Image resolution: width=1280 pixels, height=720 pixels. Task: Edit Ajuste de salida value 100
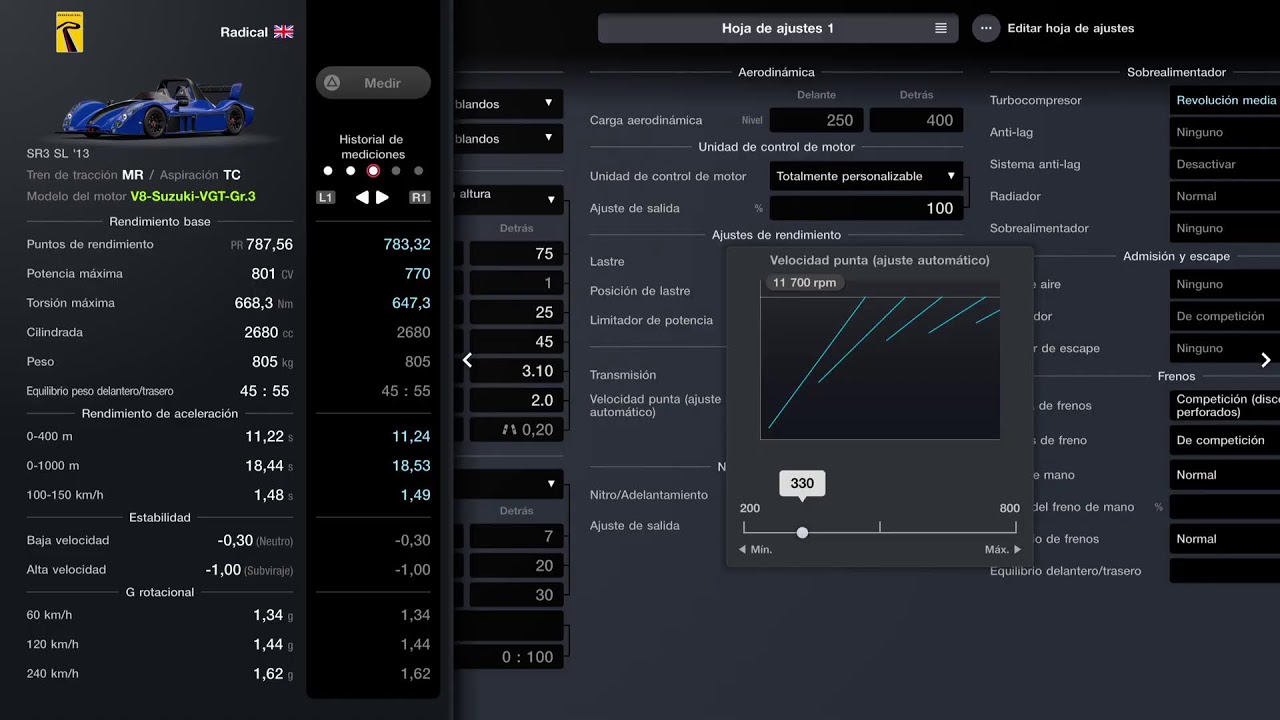(x=866, y=208)
